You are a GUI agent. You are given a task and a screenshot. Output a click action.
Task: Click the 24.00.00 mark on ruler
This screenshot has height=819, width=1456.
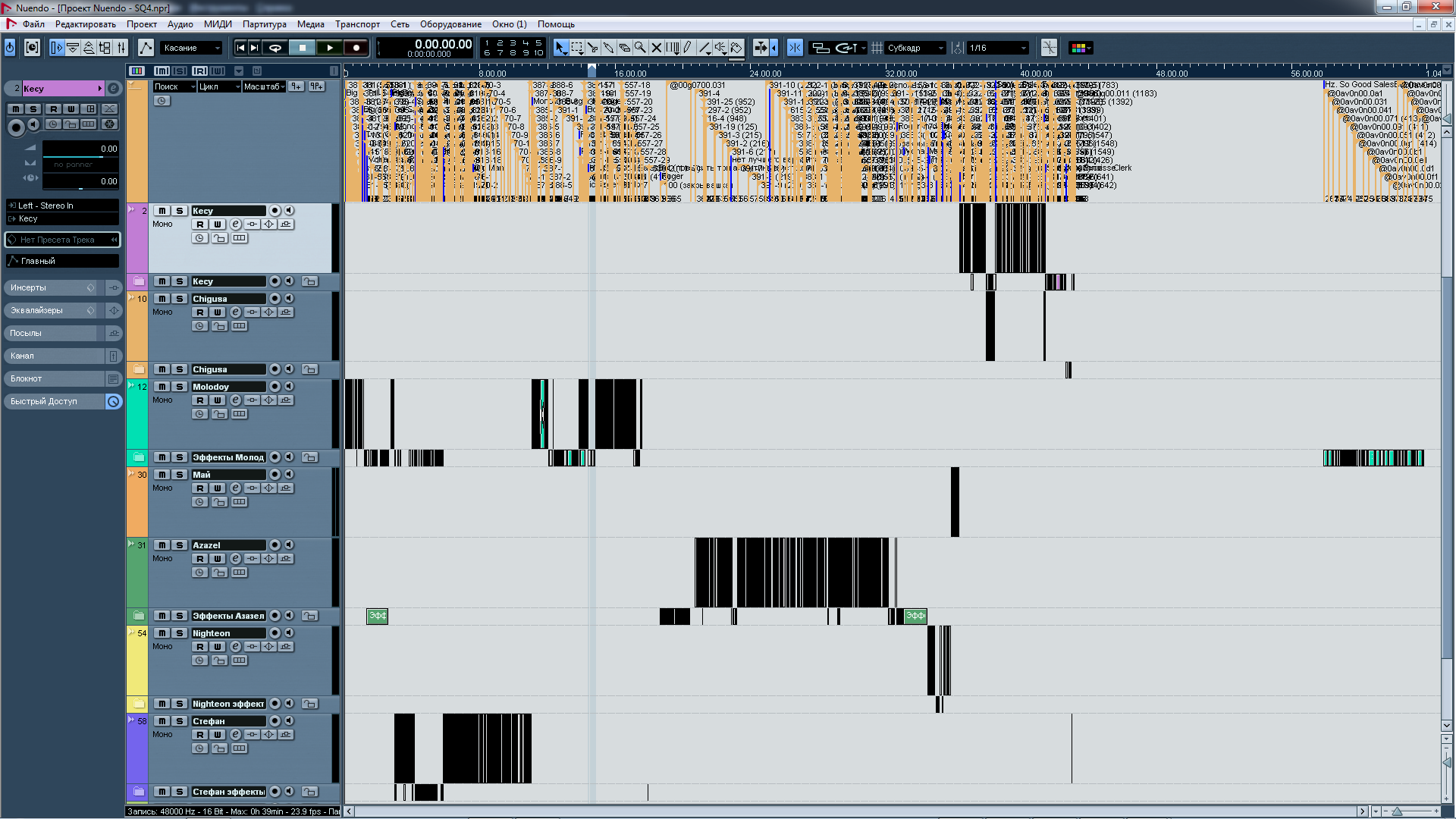[765, 74]
